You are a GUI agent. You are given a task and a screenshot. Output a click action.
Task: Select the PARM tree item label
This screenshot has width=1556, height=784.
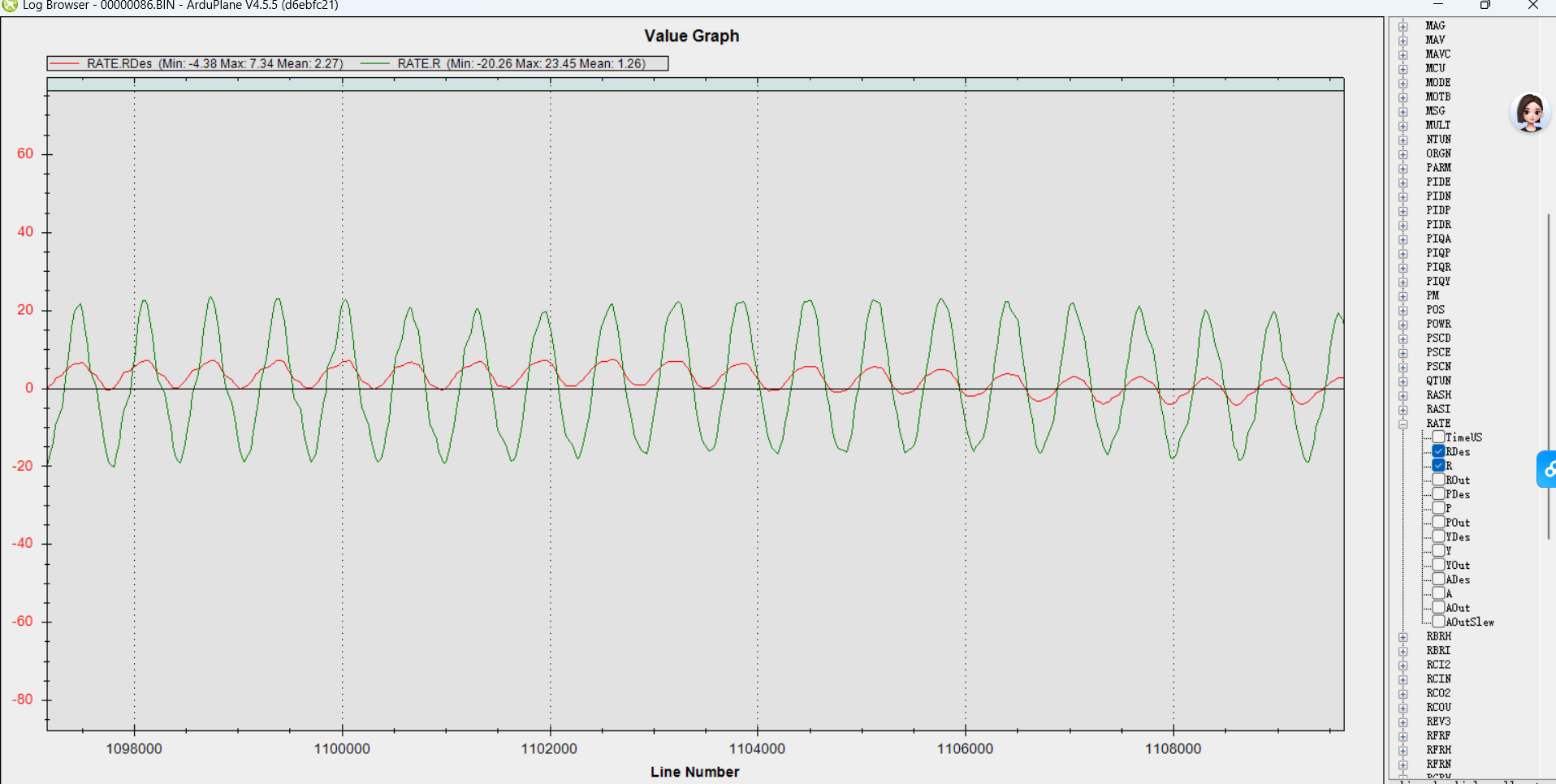(1438, 168)
